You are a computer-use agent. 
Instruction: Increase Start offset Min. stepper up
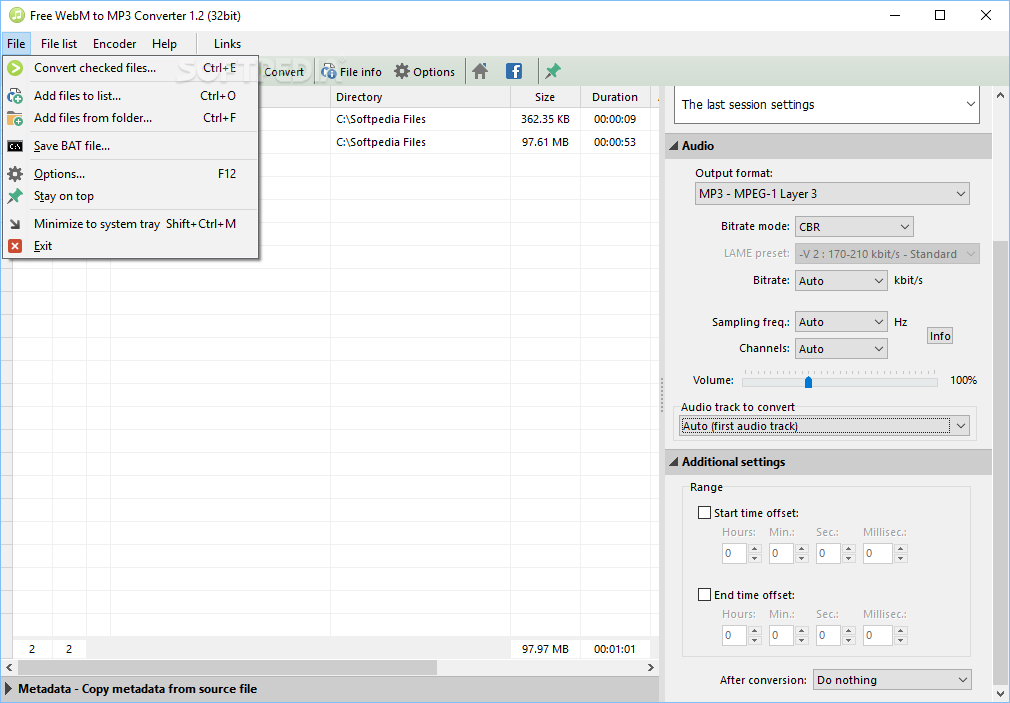tap(802, 549)
